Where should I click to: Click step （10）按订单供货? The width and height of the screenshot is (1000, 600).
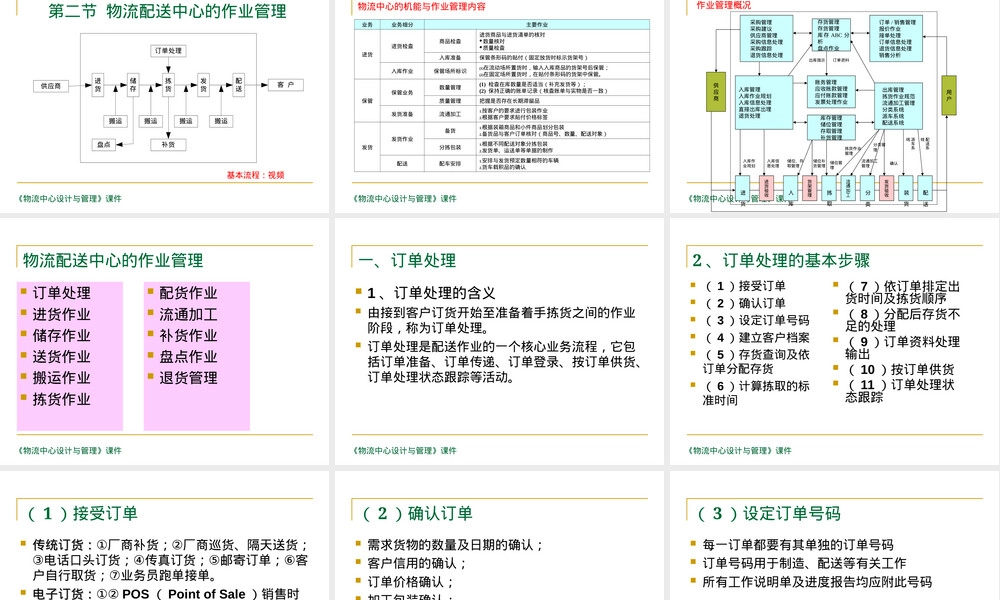click(900, 369)
